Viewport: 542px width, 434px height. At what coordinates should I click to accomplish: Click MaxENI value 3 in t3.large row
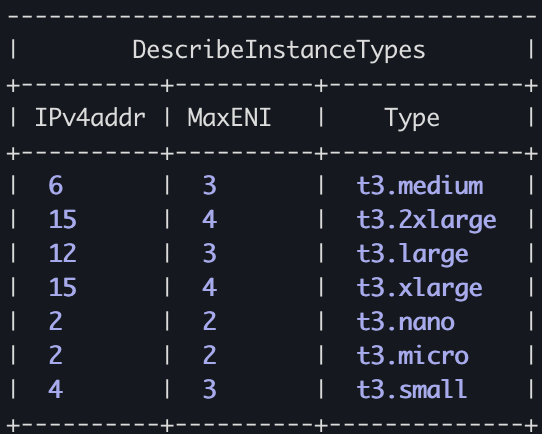click(209, 253)
